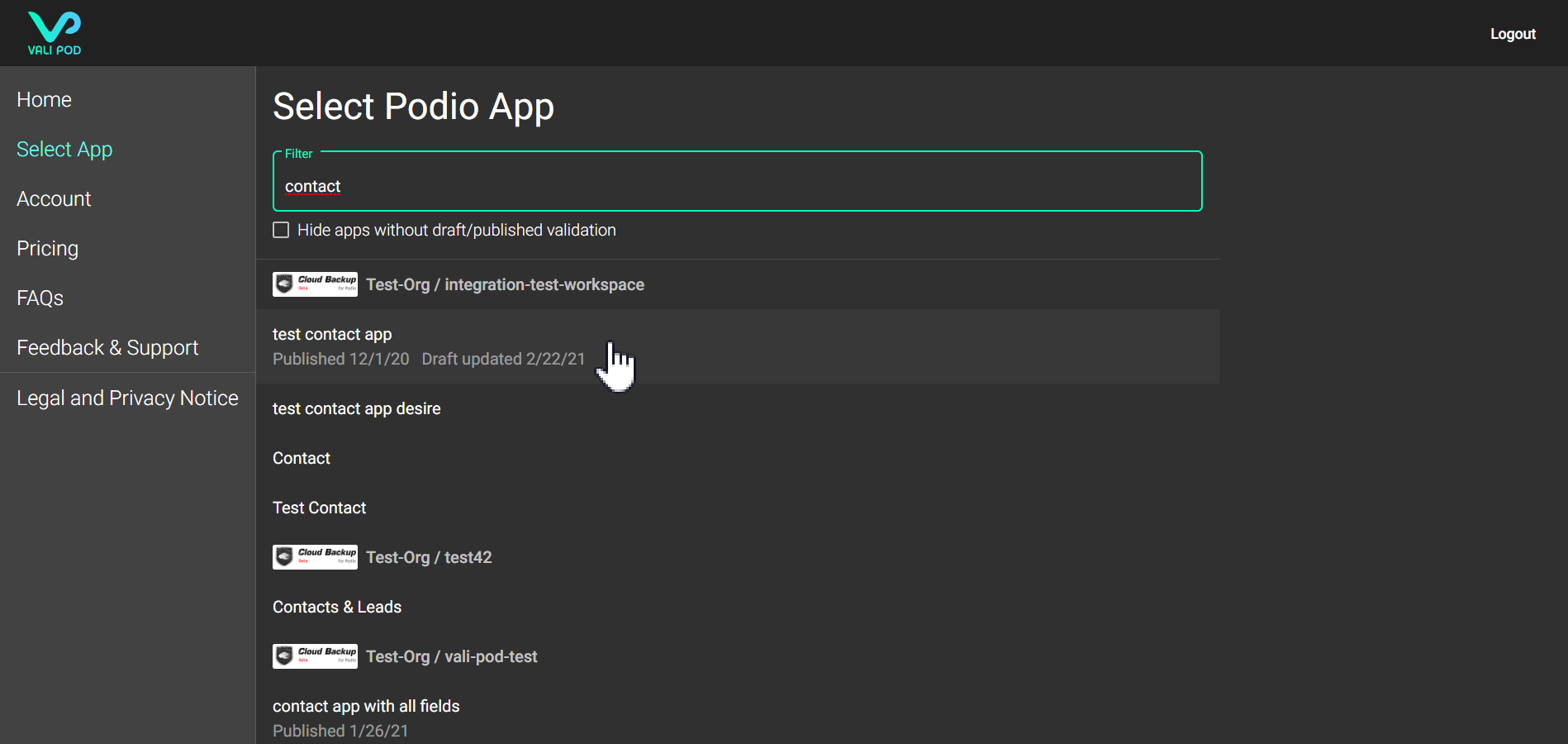1568x744 pixels.
Task: Click the Vali Pod logo
Action: (x=55, y=33)
